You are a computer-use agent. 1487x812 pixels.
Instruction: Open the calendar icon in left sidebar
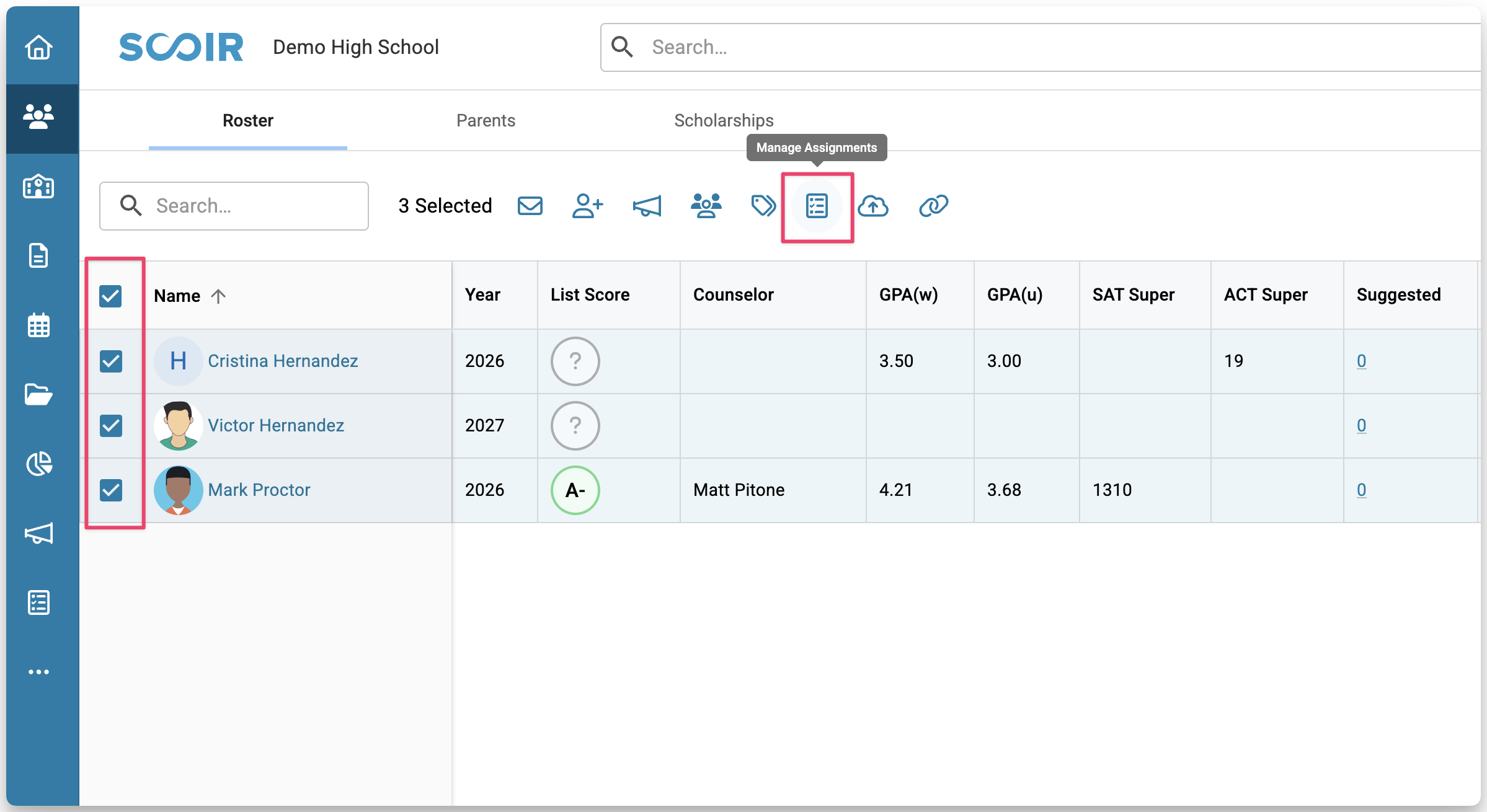click(38, 325)
